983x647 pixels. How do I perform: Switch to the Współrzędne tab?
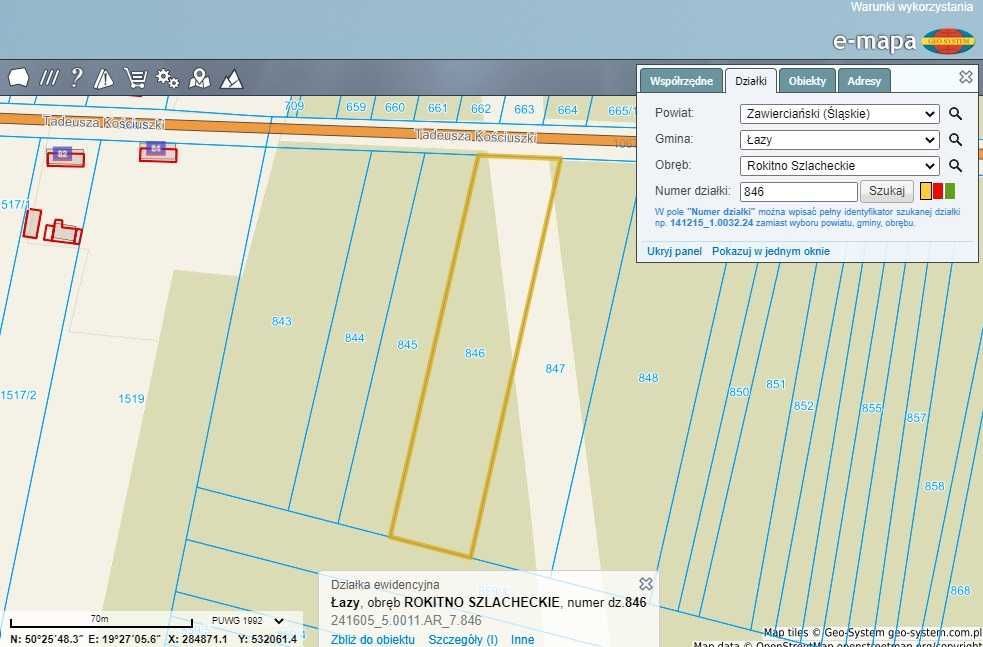click(680, 81)
